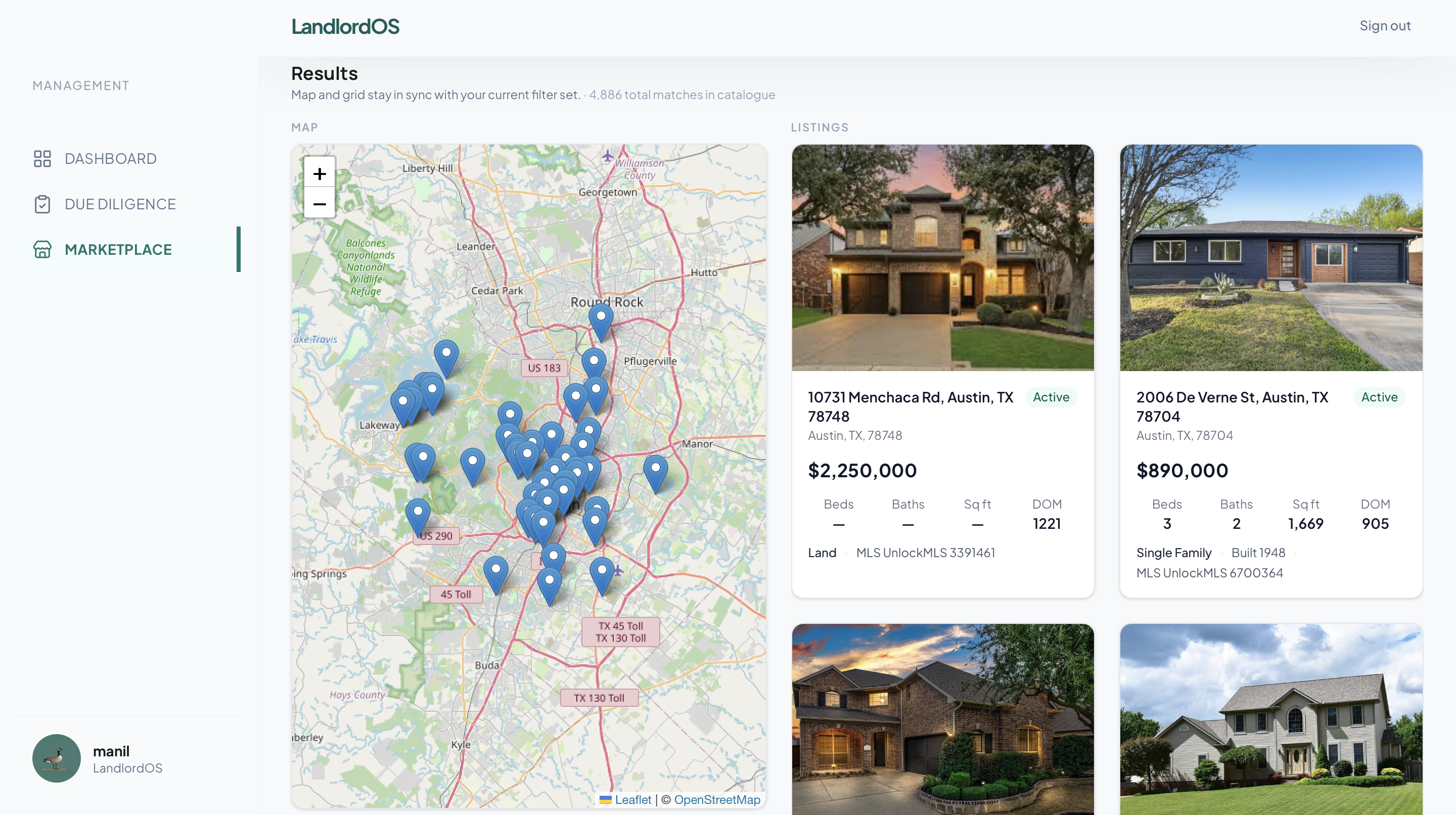This screenshot has width=1456, height=815.
Task: Click the Active badge on the Menchaca listing
Action: 1051,397
